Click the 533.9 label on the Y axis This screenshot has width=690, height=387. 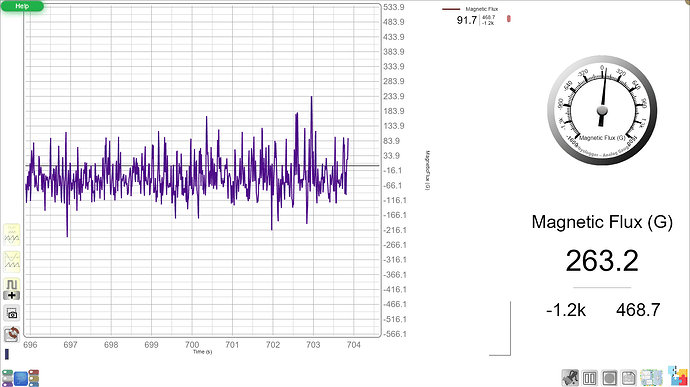click(394, 7)
